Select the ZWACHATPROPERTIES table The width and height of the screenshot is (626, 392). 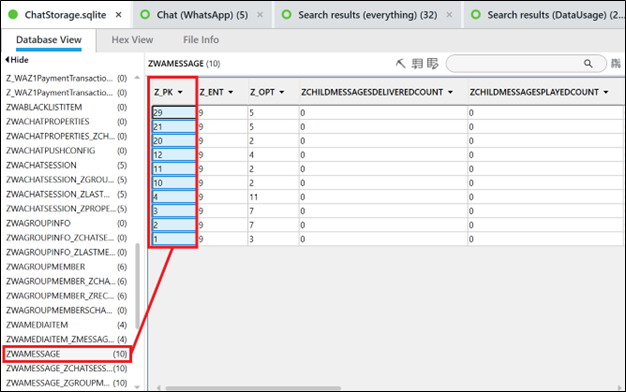(67, 121)
